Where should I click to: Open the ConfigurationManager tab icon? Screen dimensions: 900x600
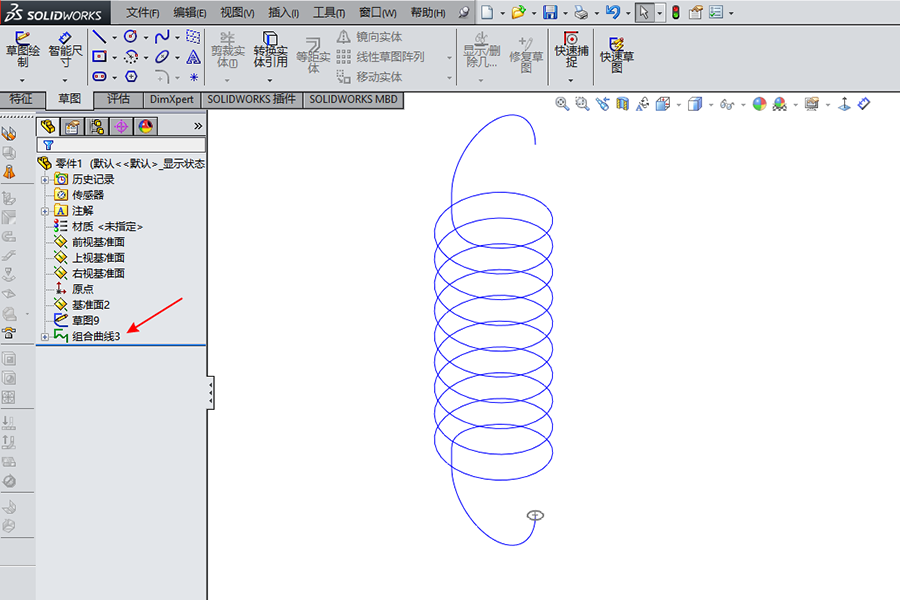(96, 126)
